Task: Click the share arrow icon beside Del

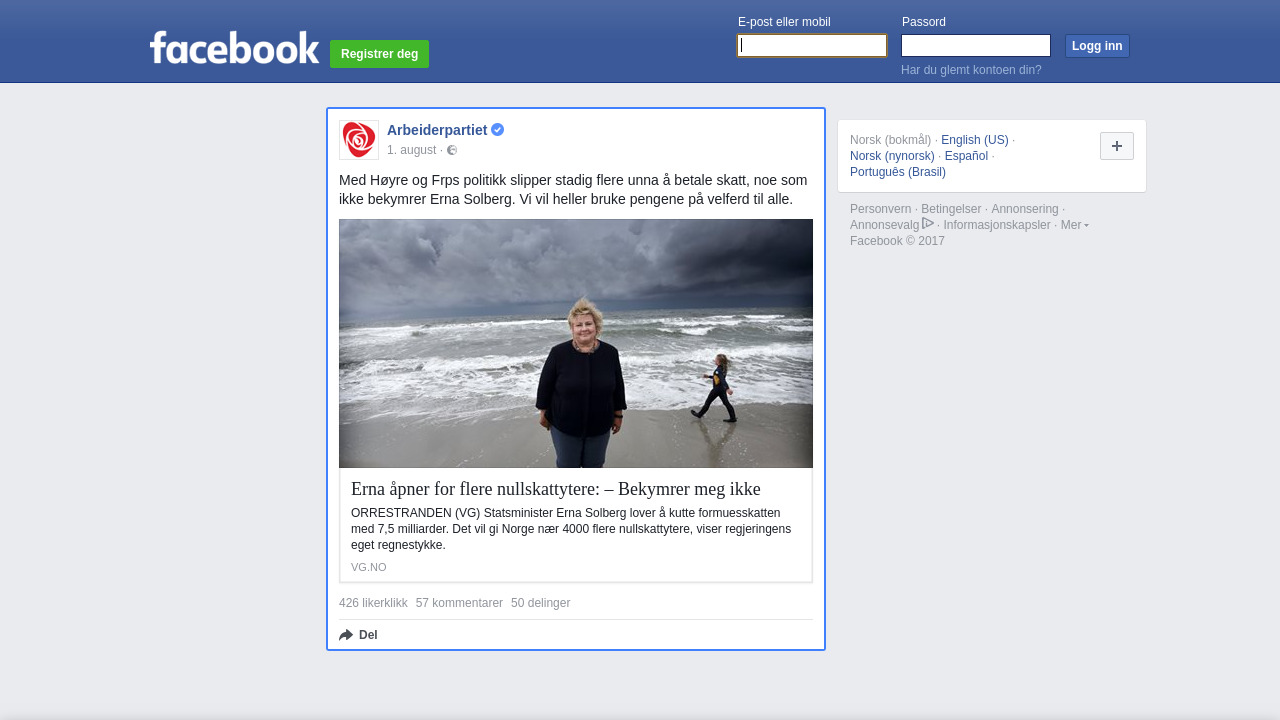Action: pyautogui.click(x=346, y=635)
